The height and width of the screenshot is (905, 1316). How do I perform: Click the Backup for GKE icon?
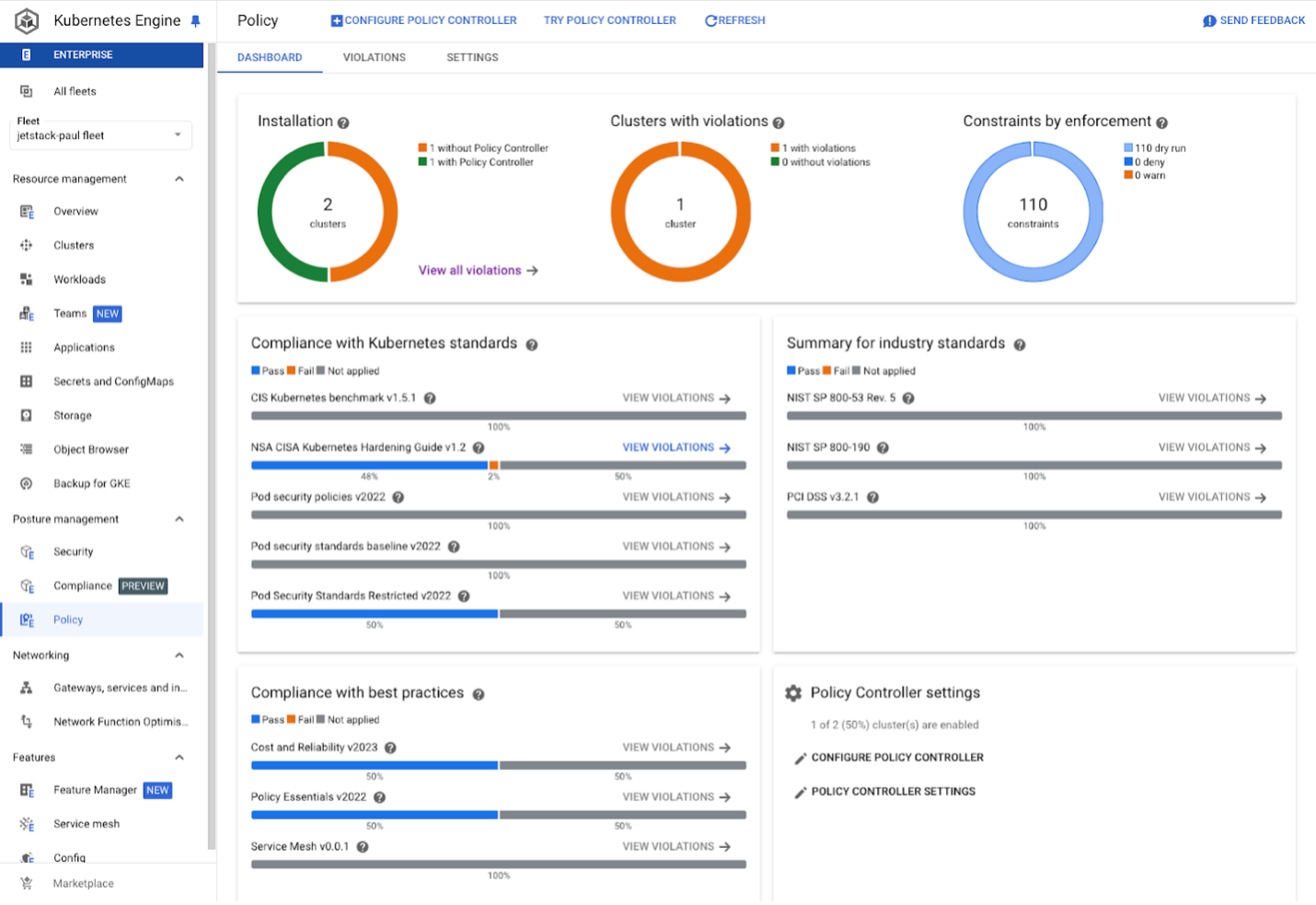(27, 484)
